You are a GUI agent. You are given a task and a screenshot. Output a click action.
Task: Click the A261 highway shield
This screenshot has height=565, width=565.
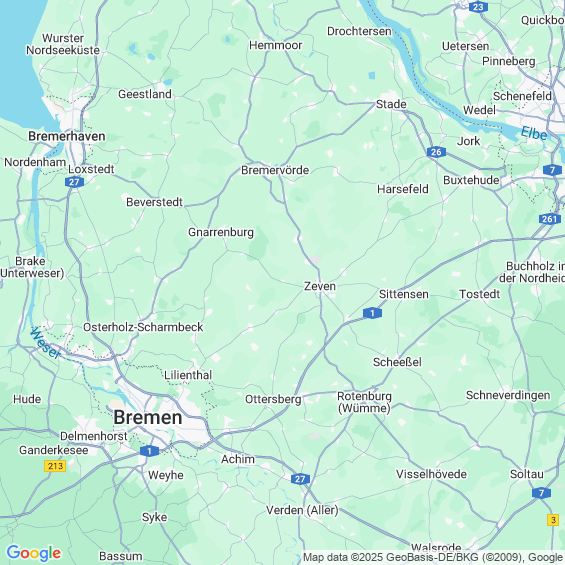(x=550, y=219)
